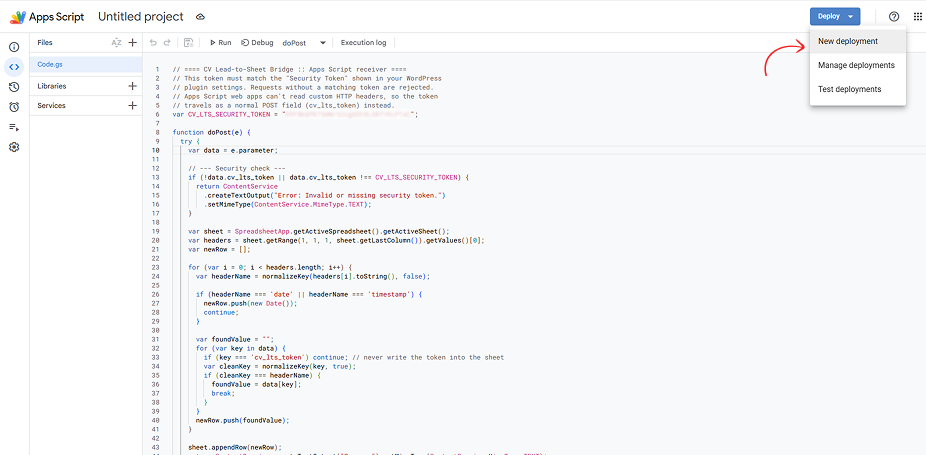Open the Execution log

(363, 43)
